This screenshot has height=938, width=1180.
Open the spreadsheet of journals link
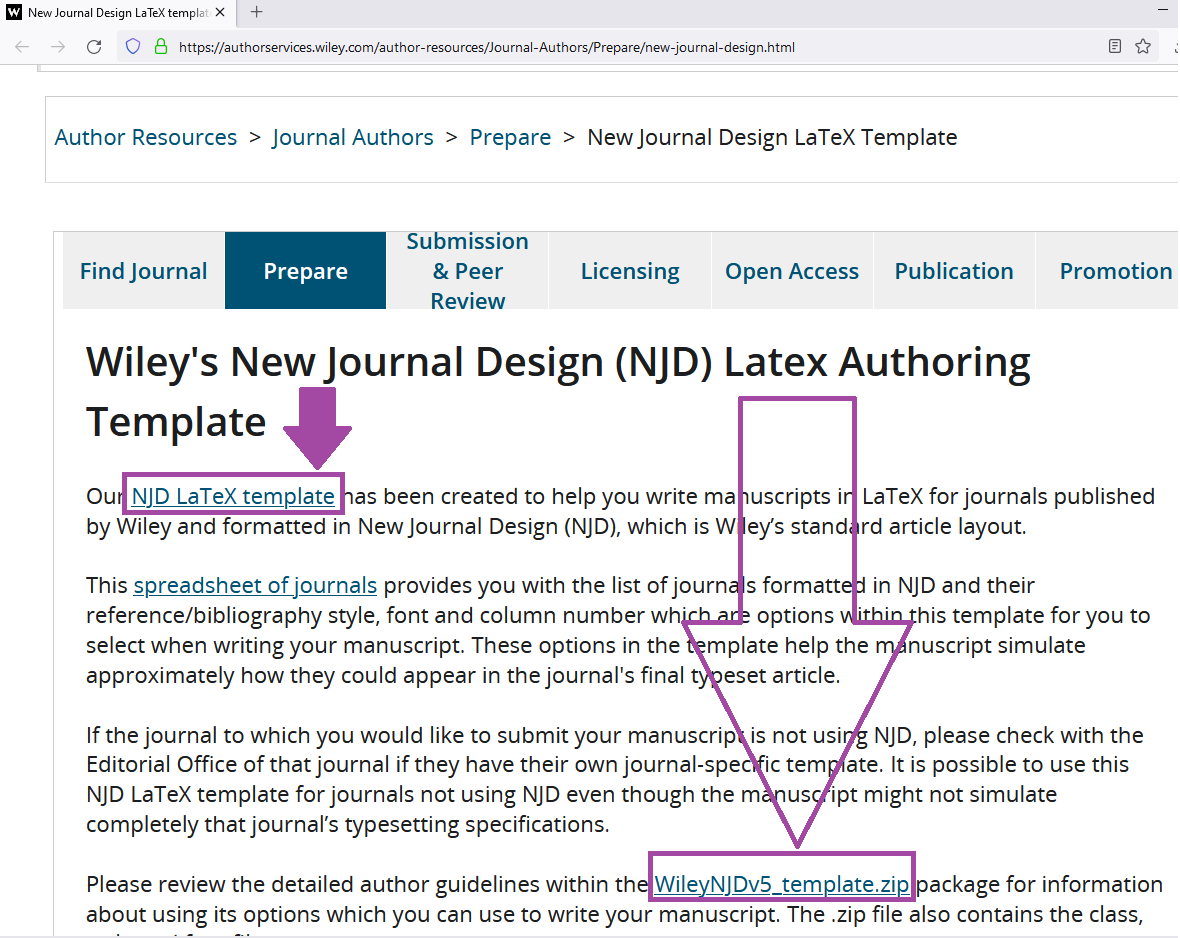coord(255,585)
